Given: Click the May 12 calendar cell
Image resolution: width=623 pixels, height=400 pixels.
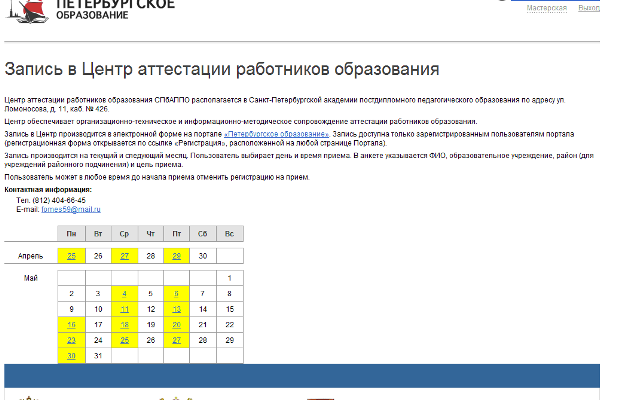Looking at the screenshot, I should pyautogui.click(x=151, y=309).
